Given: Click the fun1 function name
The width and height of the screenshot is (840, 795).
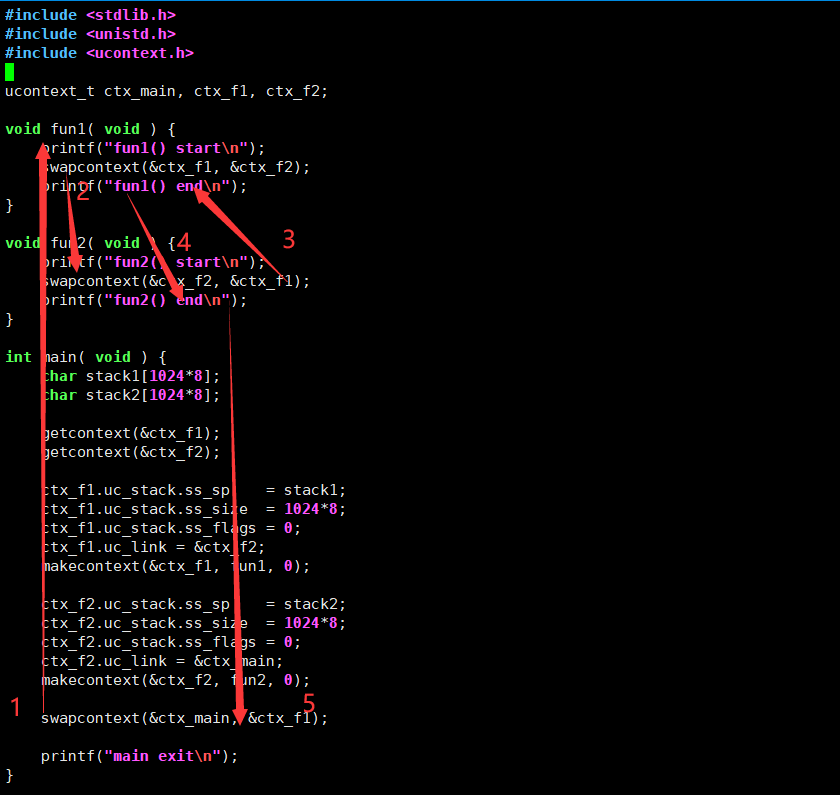Looking at the screenshot, I should click(67, 128).
